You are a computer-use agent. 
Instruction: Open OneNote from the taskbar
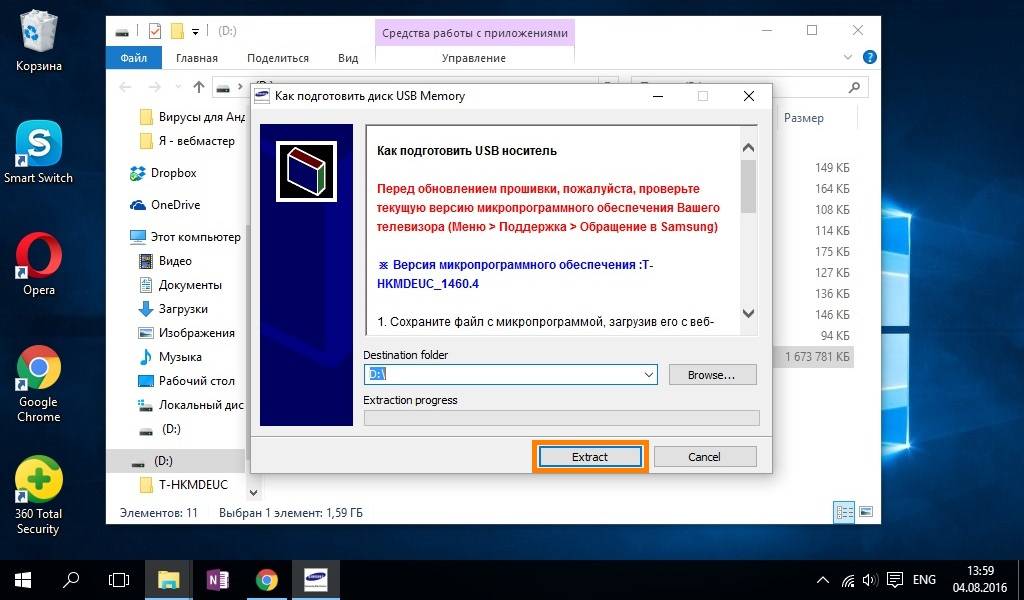coord(217,579)
